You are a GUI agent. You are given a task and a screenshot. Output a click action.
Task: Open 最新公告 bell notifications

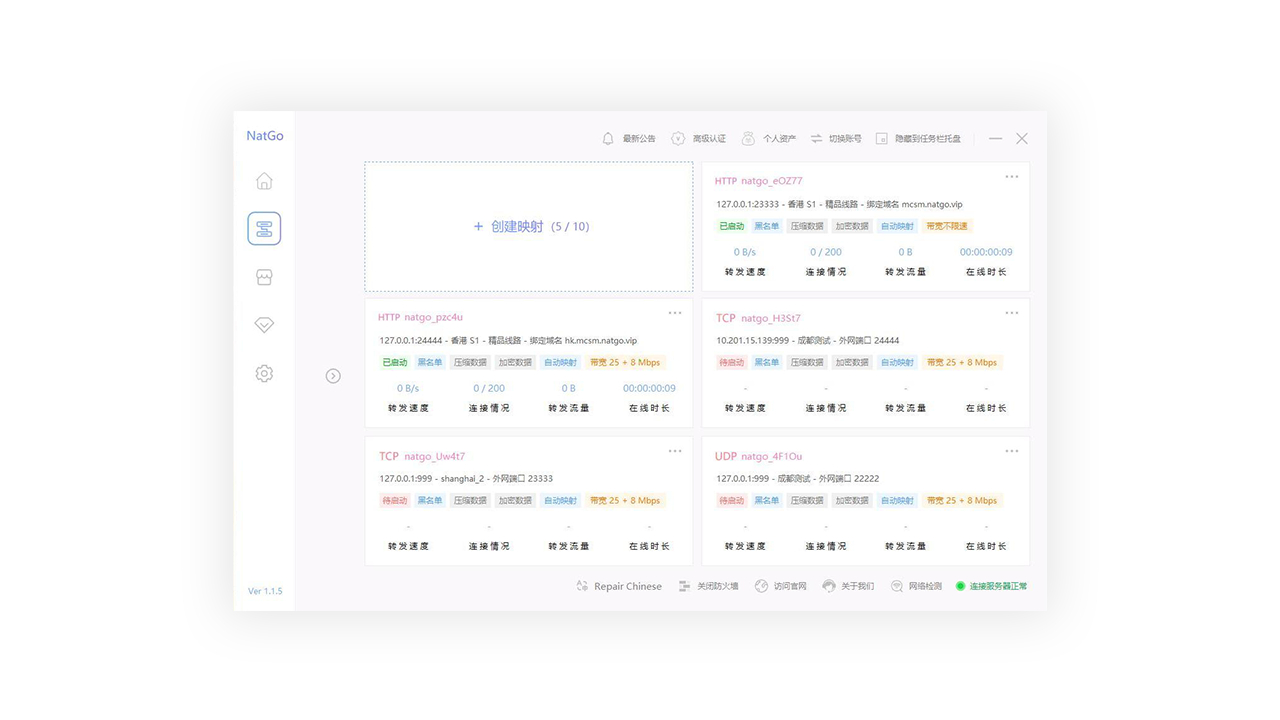(628, 139)
